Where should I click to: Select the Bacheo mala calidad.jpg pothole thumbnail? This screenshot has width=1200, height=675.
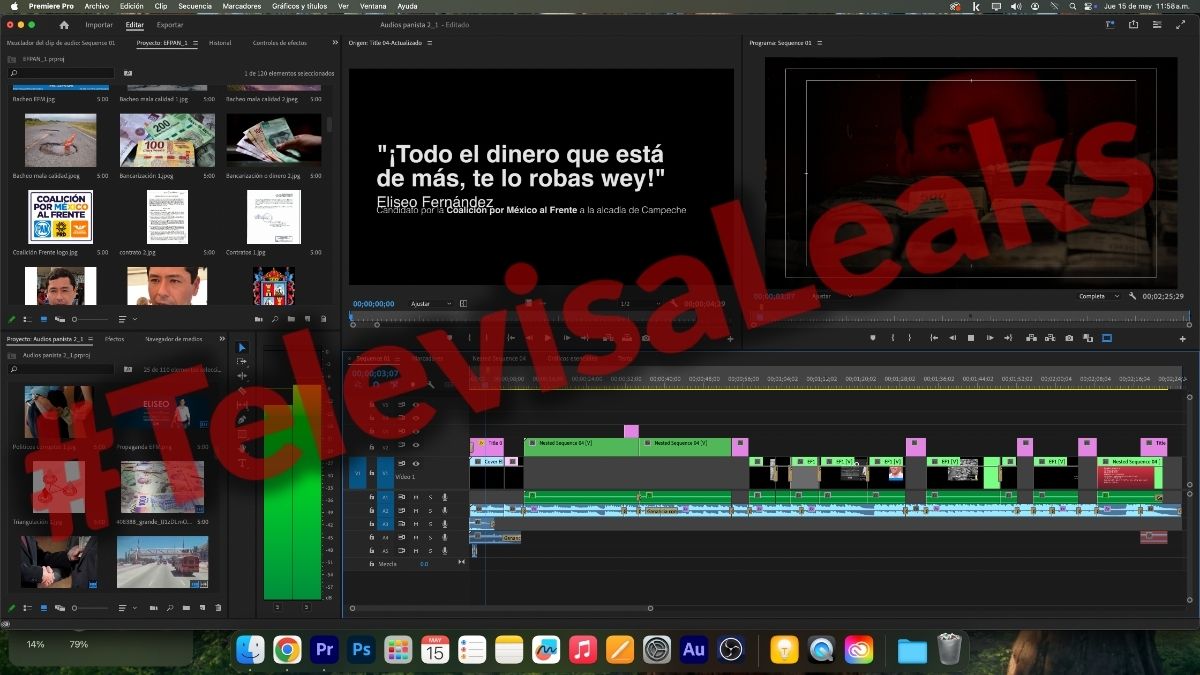(x=61, y=140)
